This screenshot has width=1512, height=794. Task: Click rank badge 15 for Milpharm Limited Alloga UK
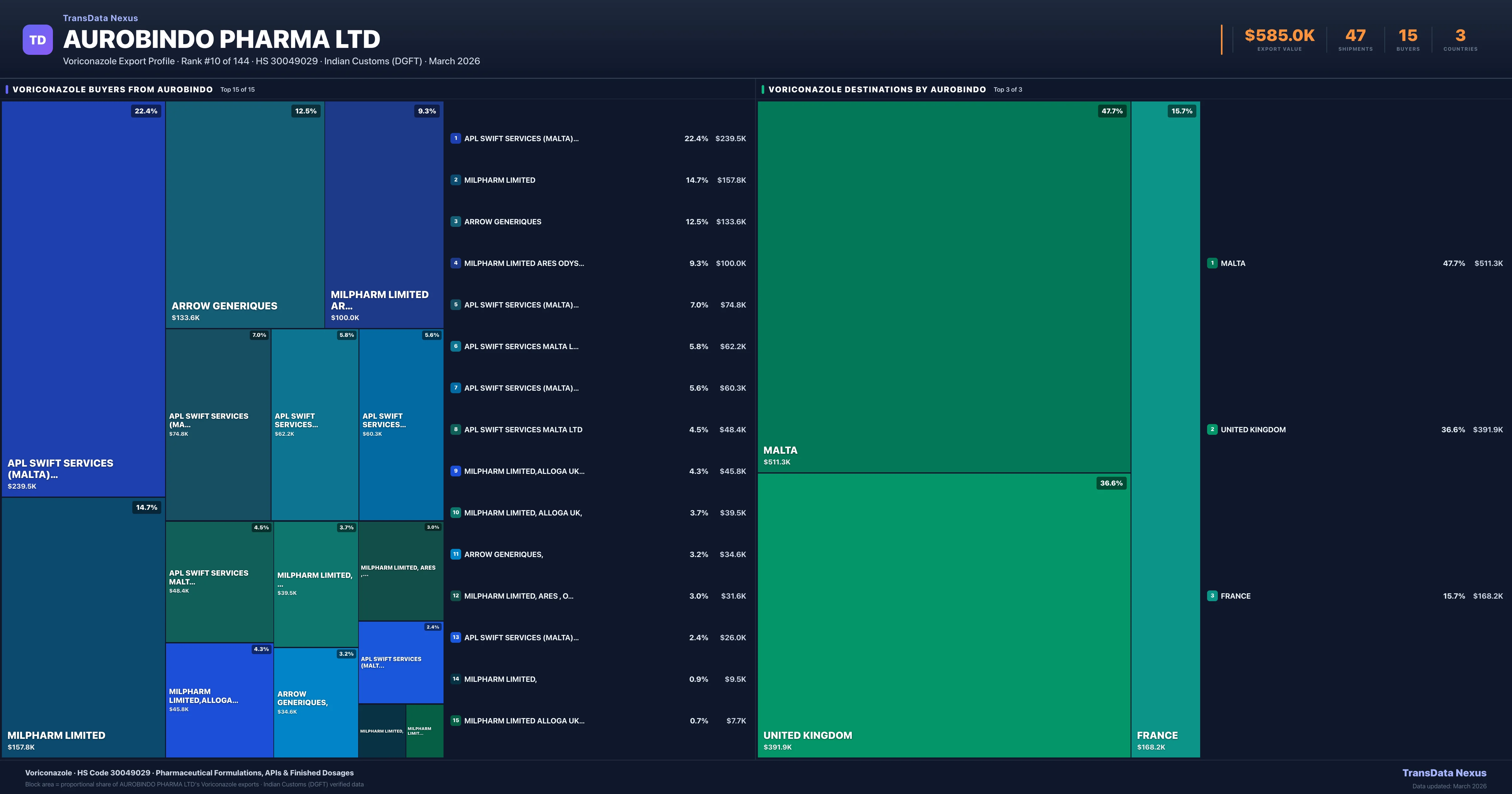click(x=455, y=721)
